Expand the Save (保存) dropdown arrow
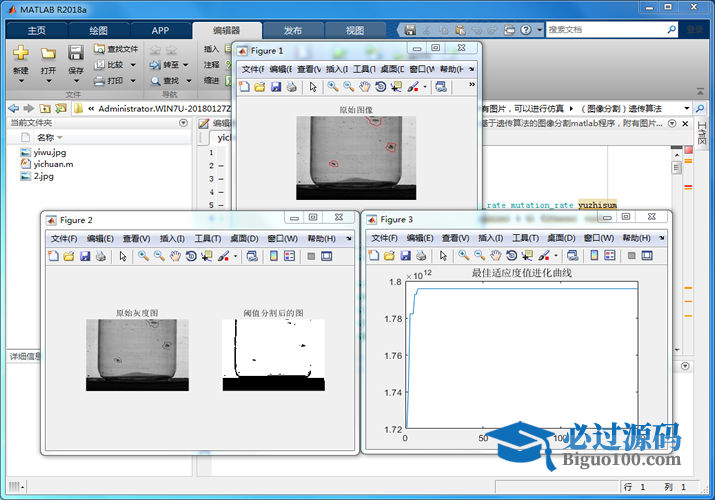 (76, 81)
